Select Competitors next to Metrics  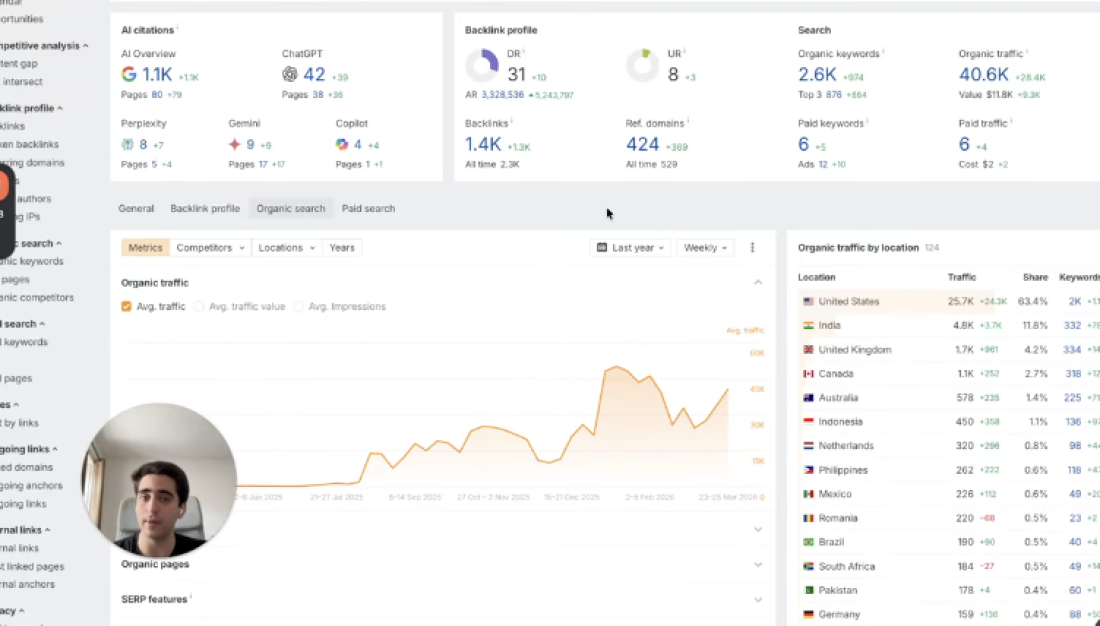(x=204, y=247)
